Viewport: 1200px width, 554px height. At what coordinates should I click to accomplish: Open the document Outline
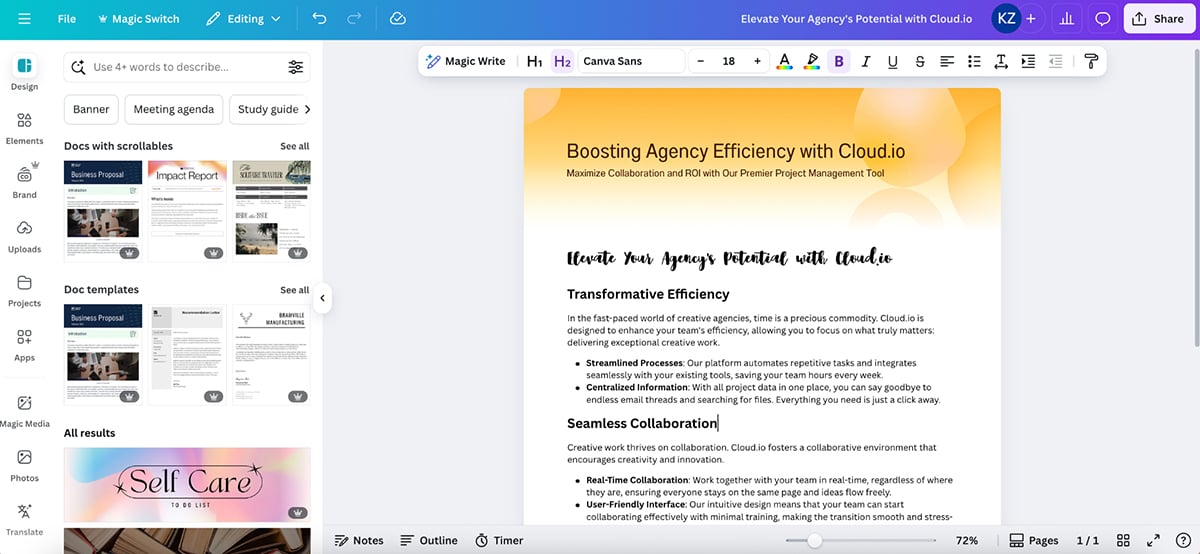click(428, 540)
